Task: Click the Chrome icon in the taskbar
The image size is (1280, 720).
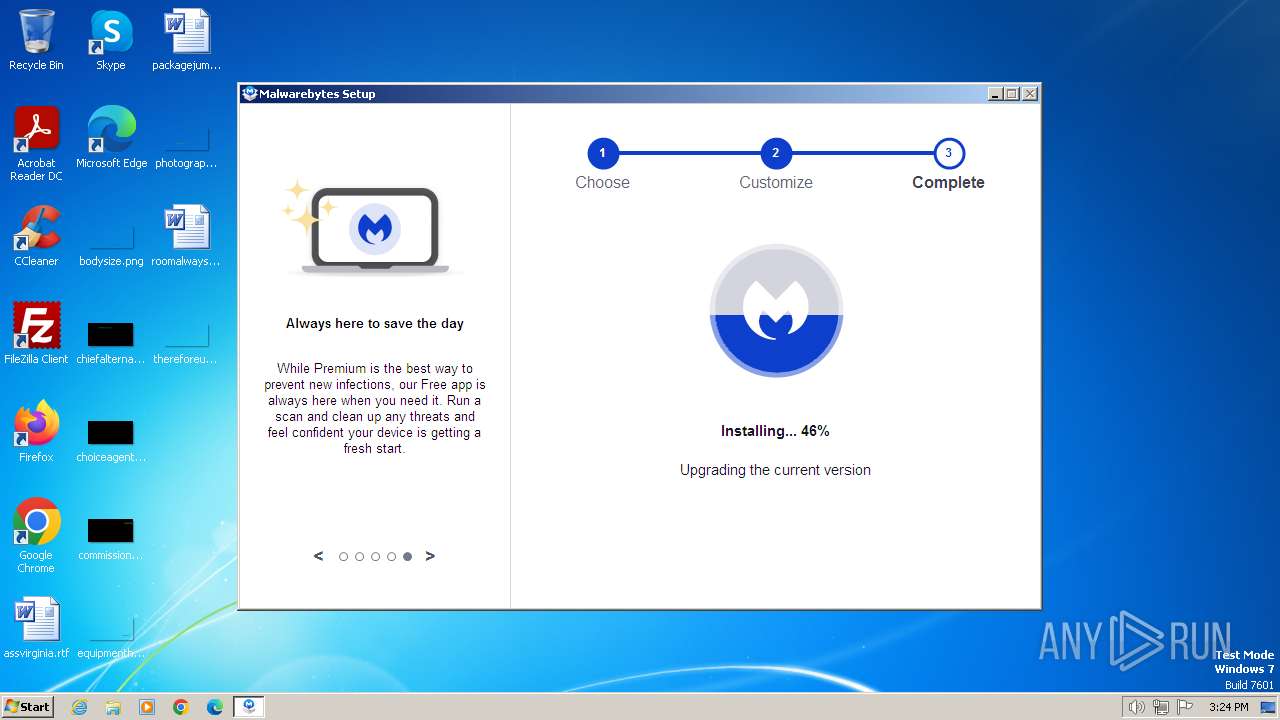Action: pyautogui.click(x=181, y=707)
